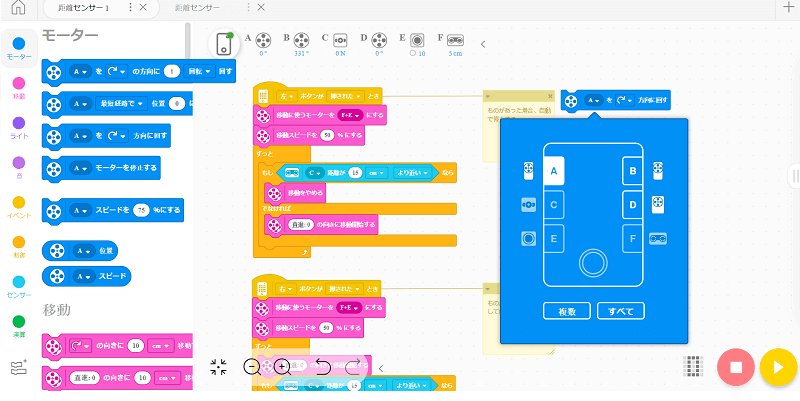
Task: Close the 距離センサー tab
Action: [261, 7]
